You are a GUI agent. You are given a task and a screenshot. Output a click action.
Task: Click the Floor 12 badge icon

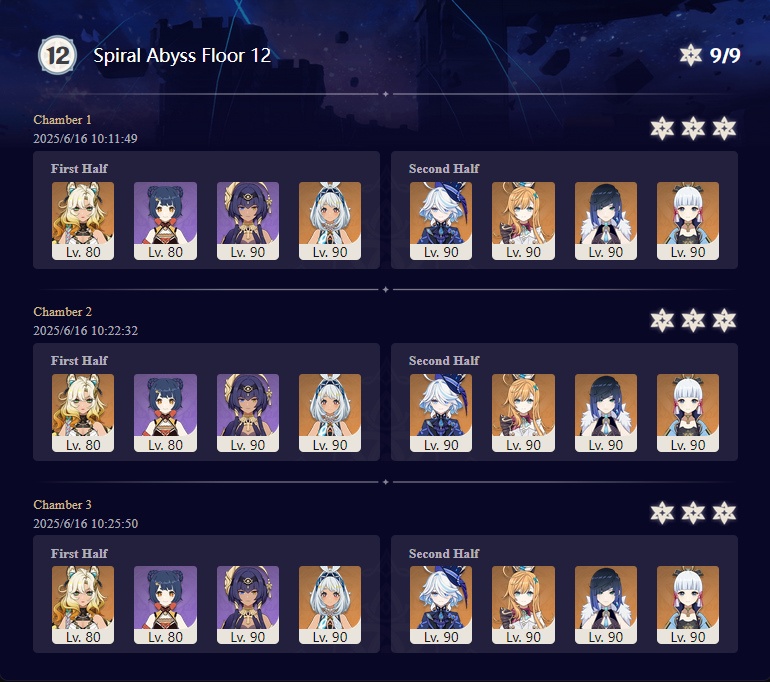57,55
